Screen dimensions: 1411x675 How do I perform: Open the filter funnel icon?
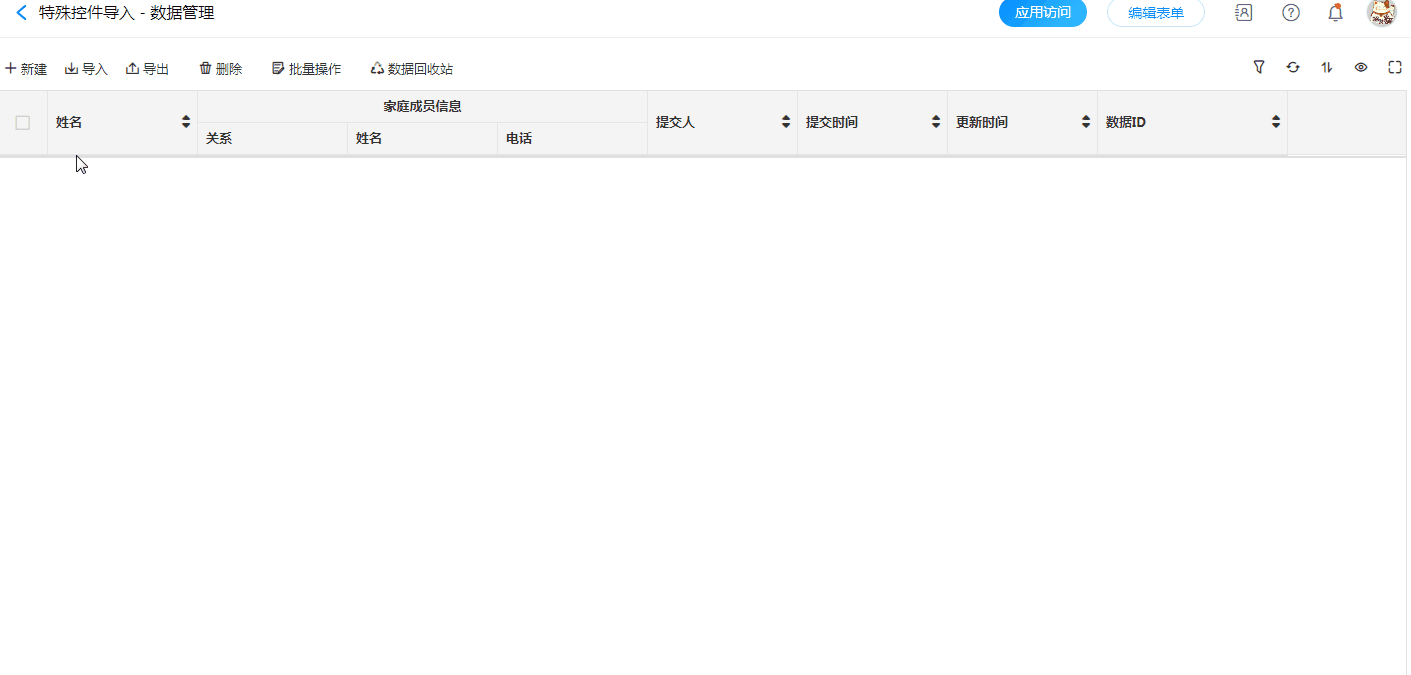pyautogui.click(x=1259, y=67)
